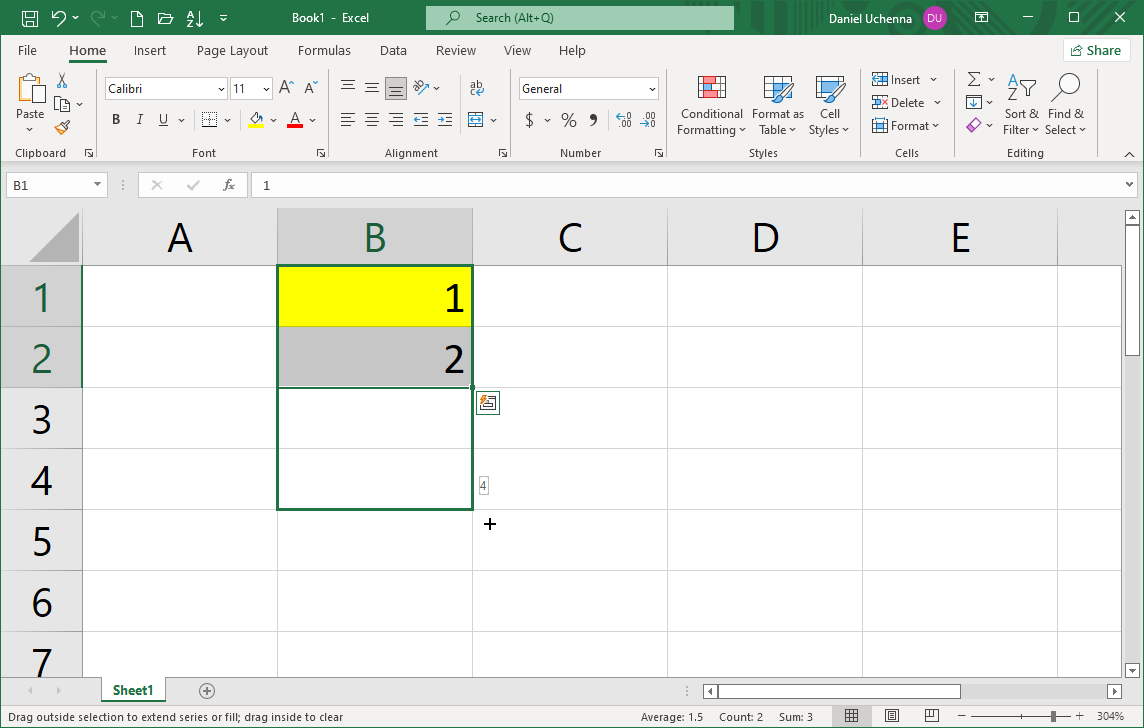
Task: Click the zoom slider in status bar
Action: click(1053, 716)
